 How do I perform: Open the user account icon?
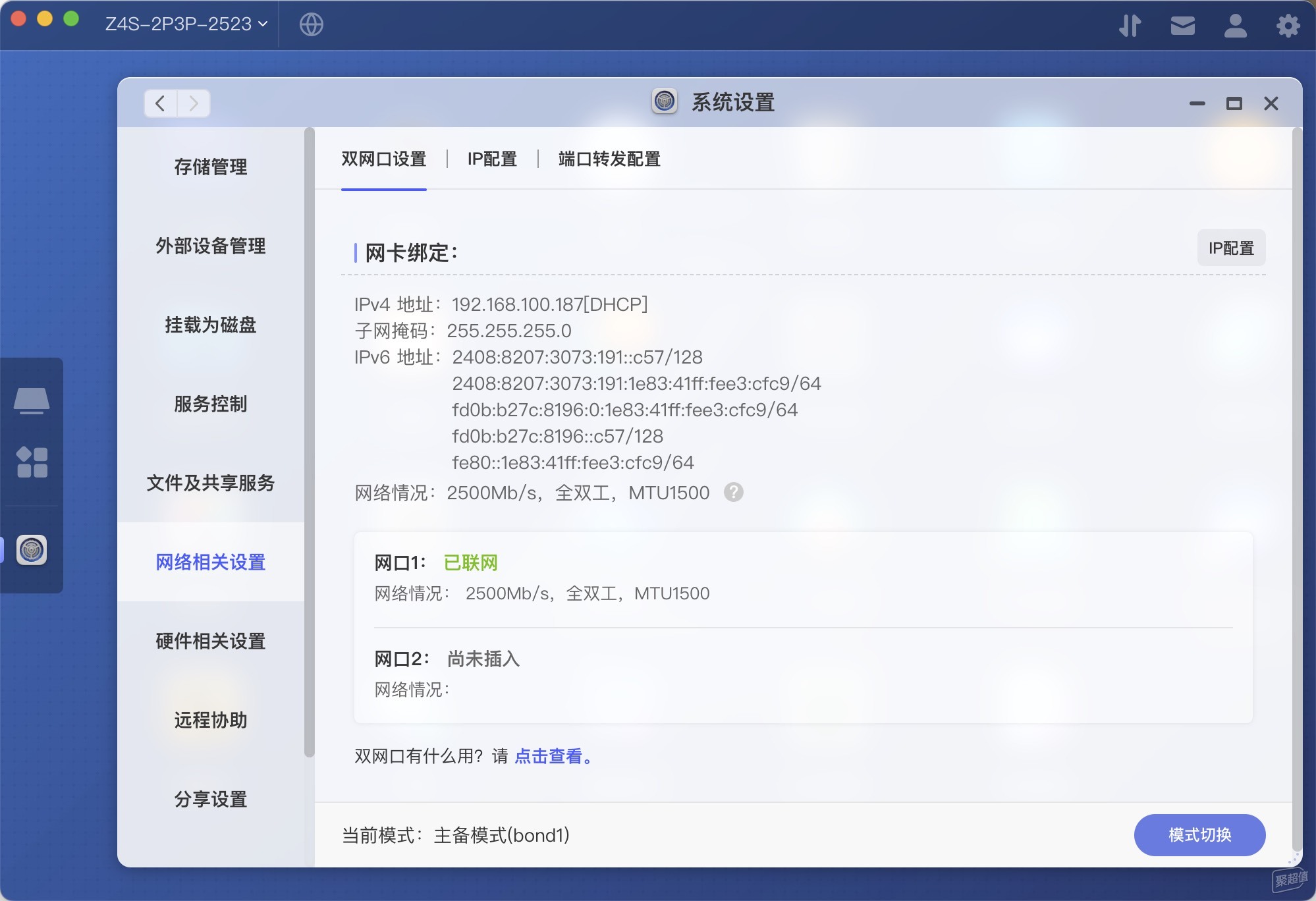tap(1235, 26)
